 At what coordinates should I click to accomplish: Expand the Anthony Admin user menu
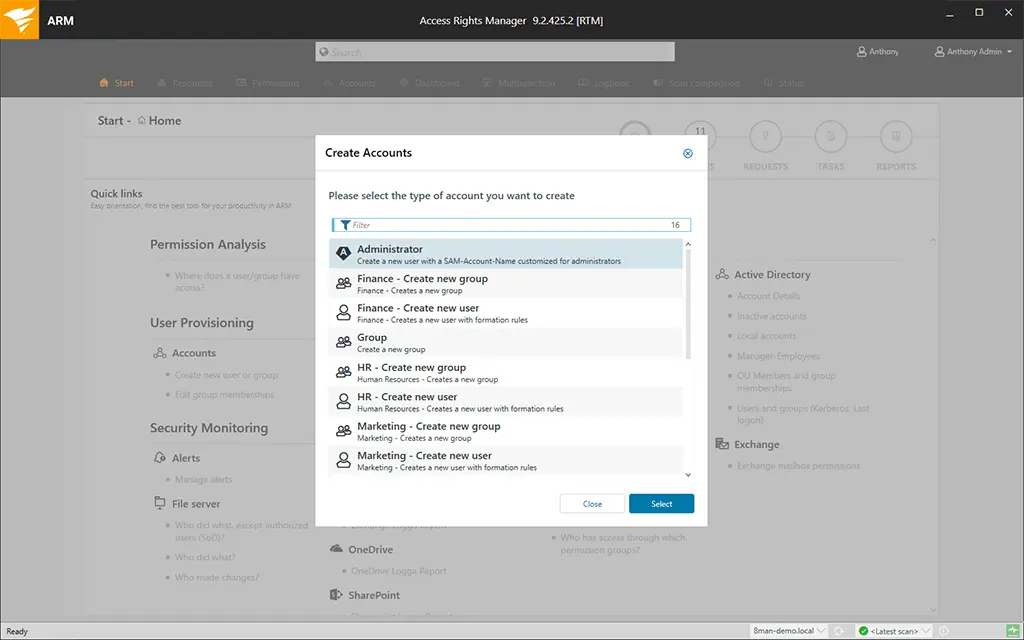[974, 52]
